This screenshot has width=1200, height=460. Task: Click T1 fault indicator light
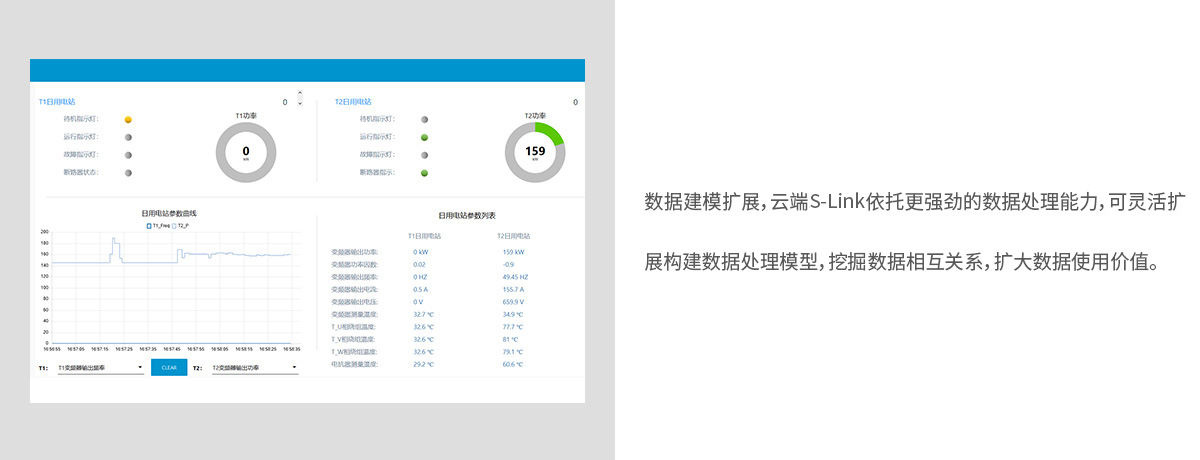pos(128,155)
